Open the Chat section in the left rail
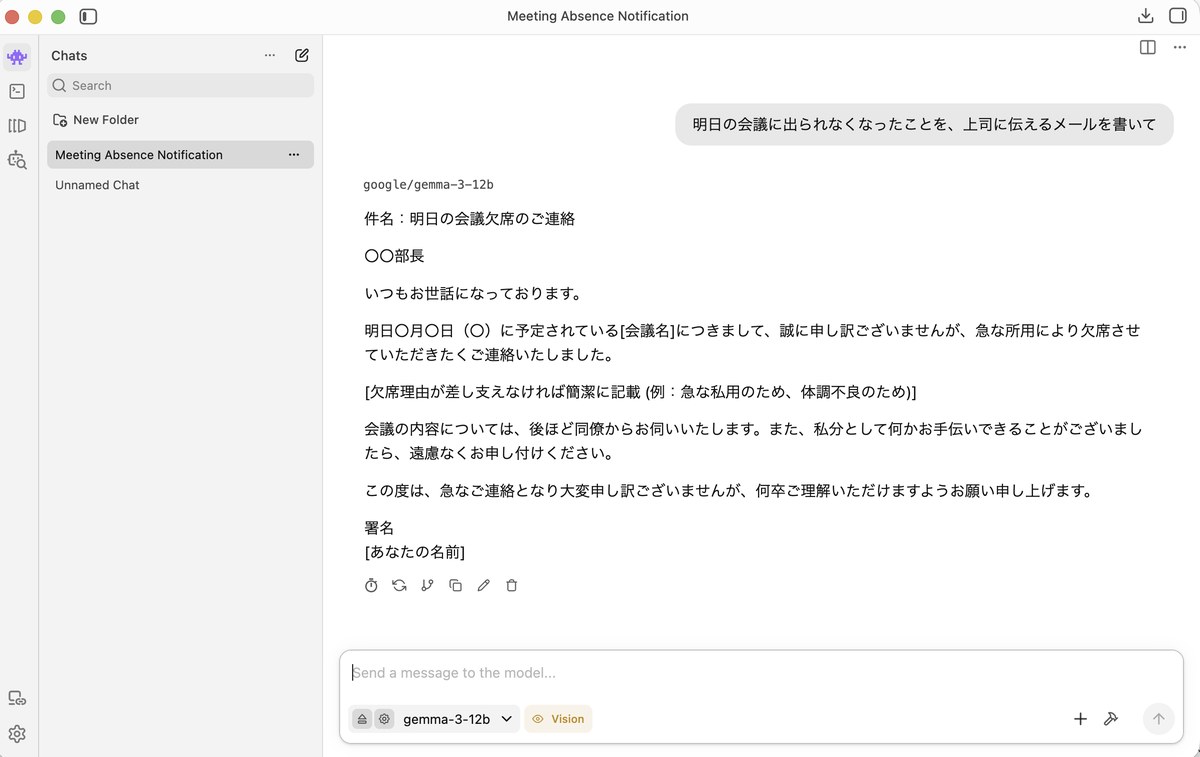Screen dimensions: 1200x757 tap(17, 56)
